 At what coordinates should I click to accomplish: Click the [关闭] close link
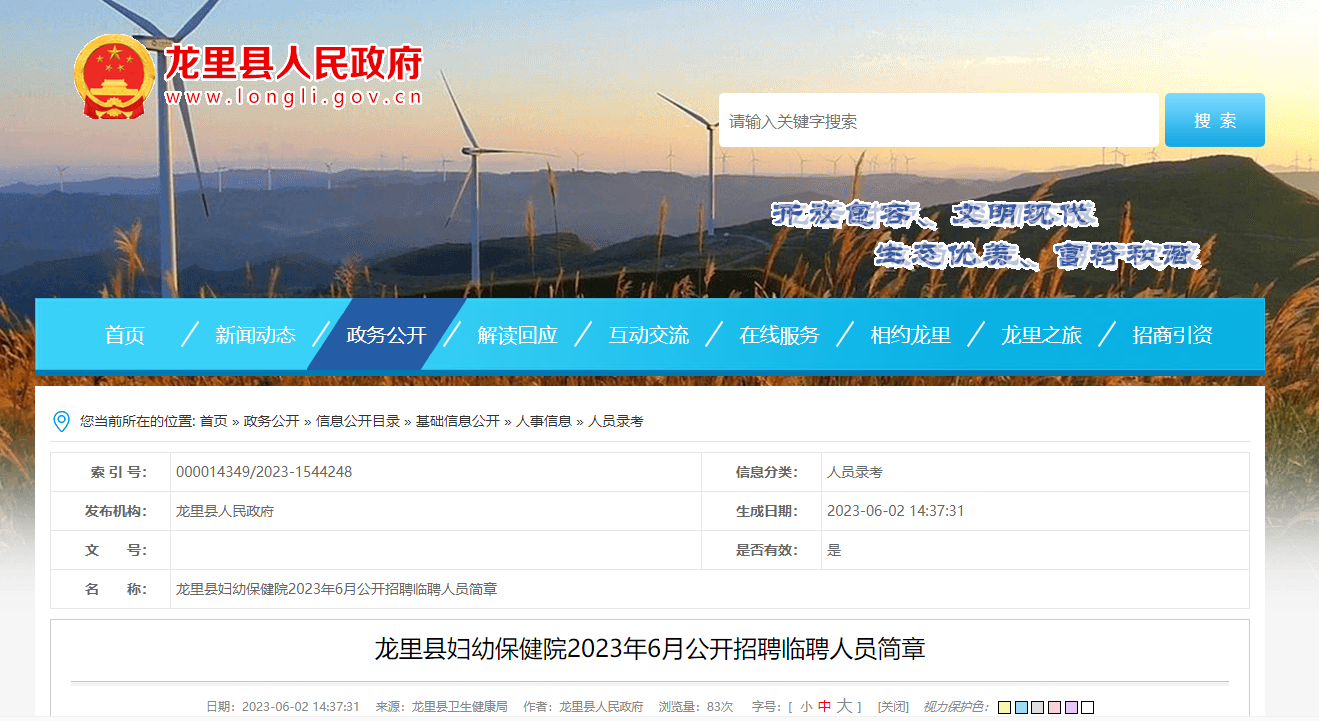pyautogui.click(x=893, y=707)
